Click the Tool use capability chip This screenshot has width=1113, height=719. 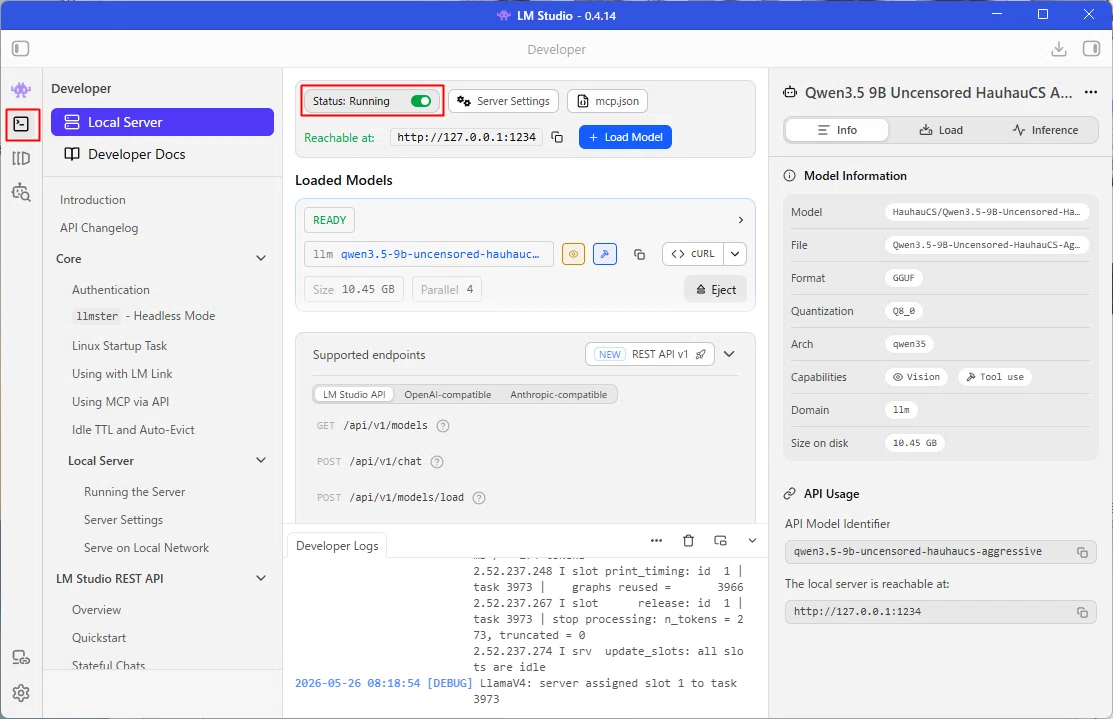coord(994,377)
